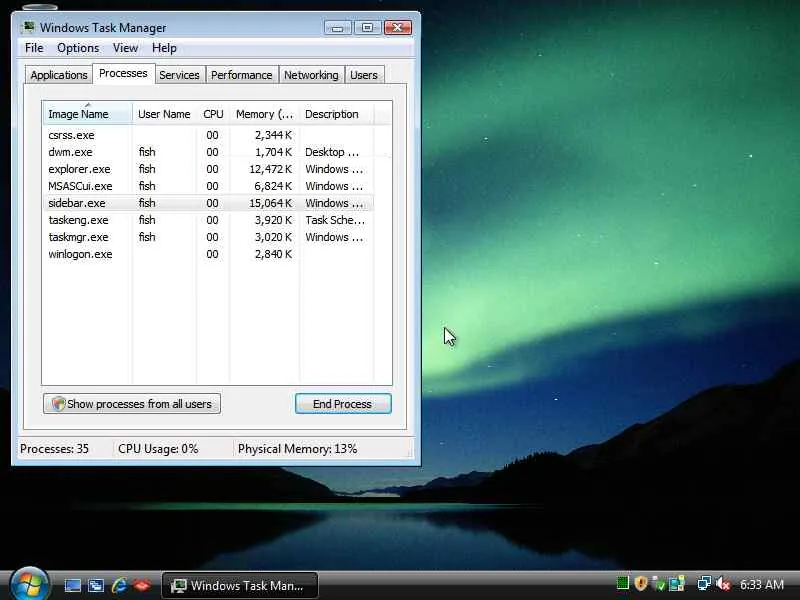Screen dimensions: 800x600
Task: Select the taskeng.exe process
Action: pyautogui.click(x=208, y=220)
